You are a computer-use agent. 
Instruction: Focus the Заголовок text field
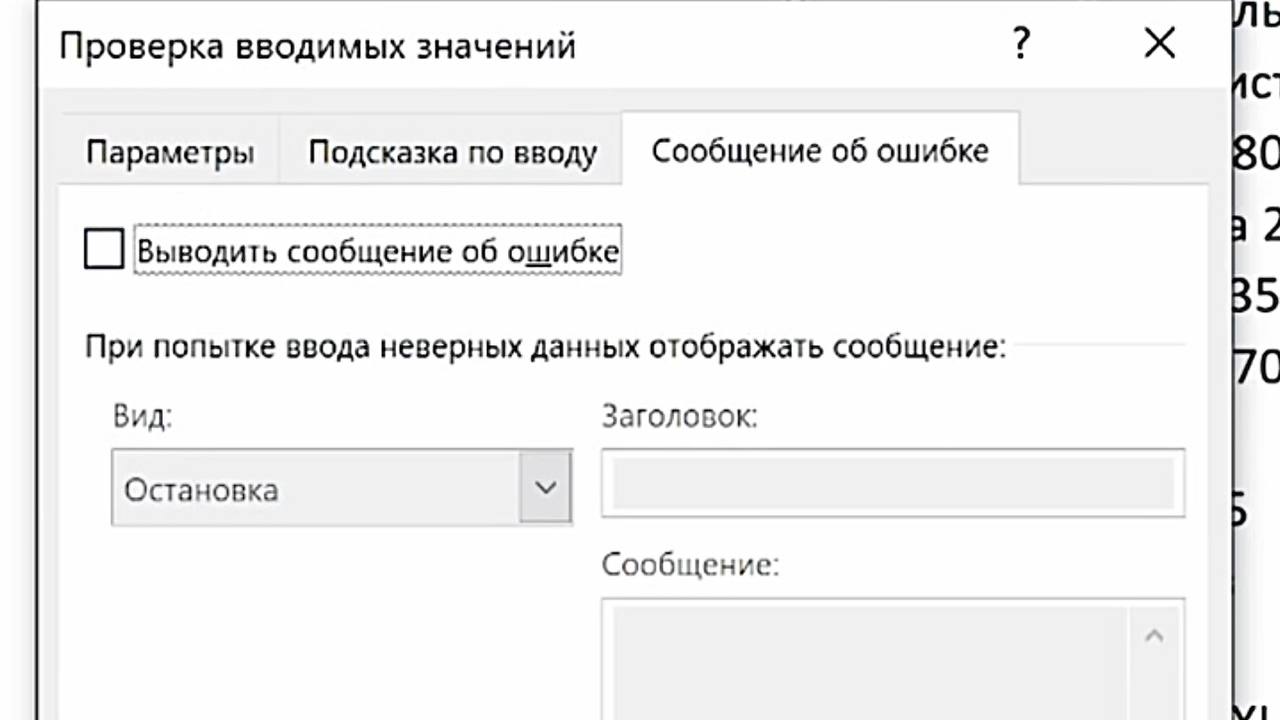(x=892, y=484)
